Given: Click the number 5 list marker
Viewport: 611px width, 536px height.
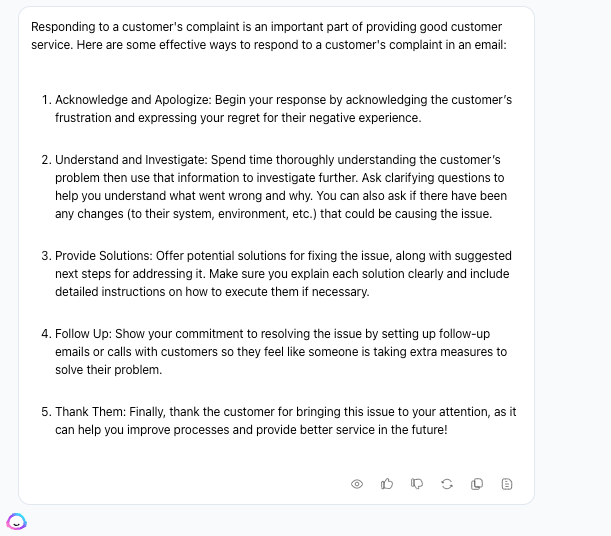Looking at the screenshot, I should click(x=46, y=412).
